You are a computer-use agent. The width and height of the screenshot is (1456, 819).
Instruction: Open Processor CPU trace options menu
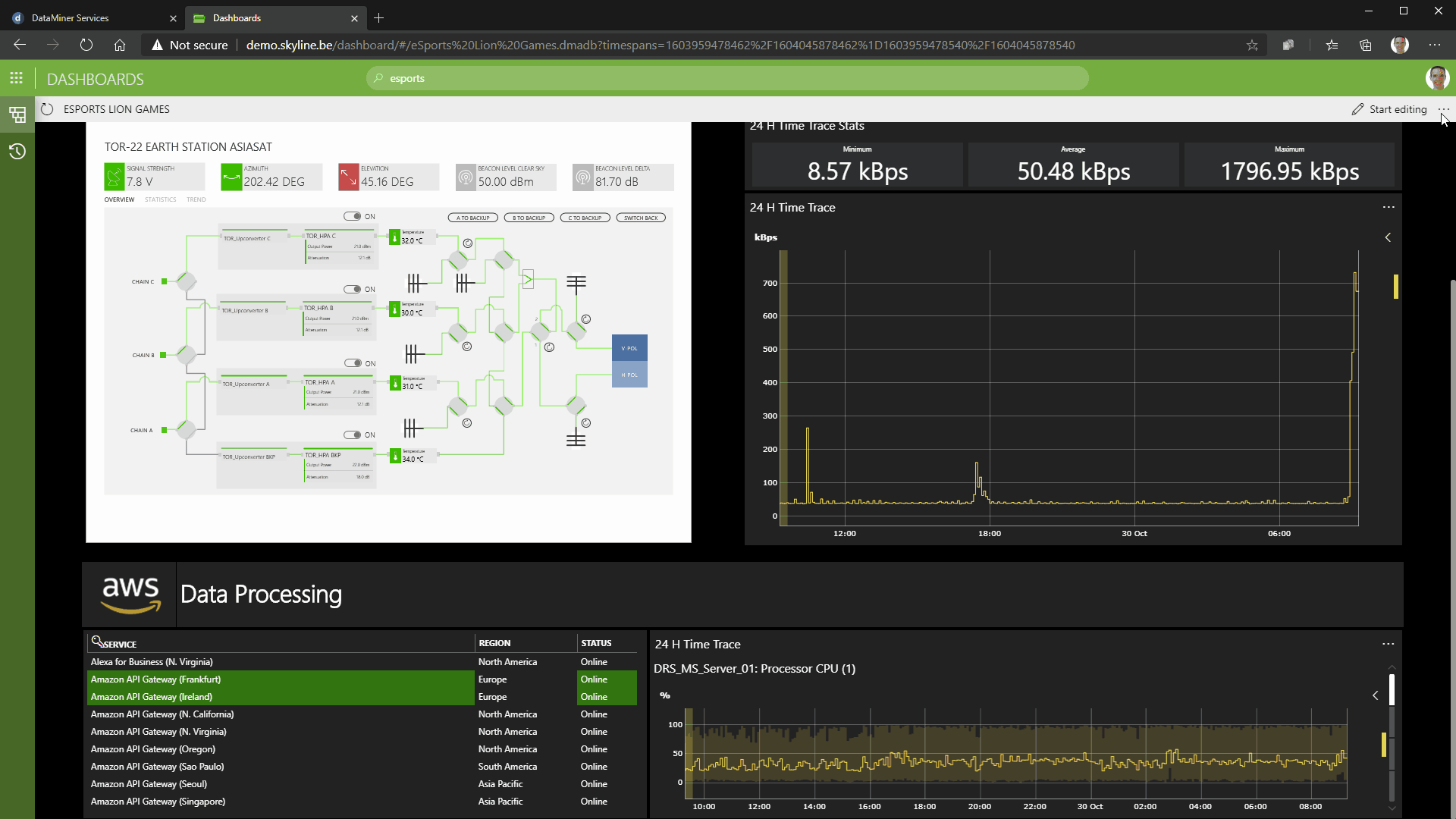1388,644
